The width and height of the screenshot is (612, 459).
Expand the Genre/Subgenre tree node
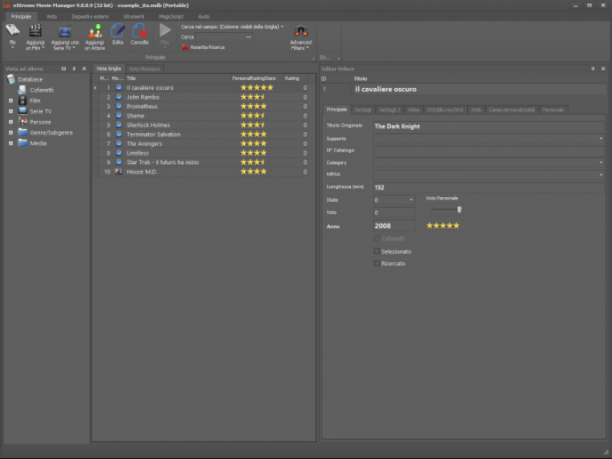tap(11, 132)
